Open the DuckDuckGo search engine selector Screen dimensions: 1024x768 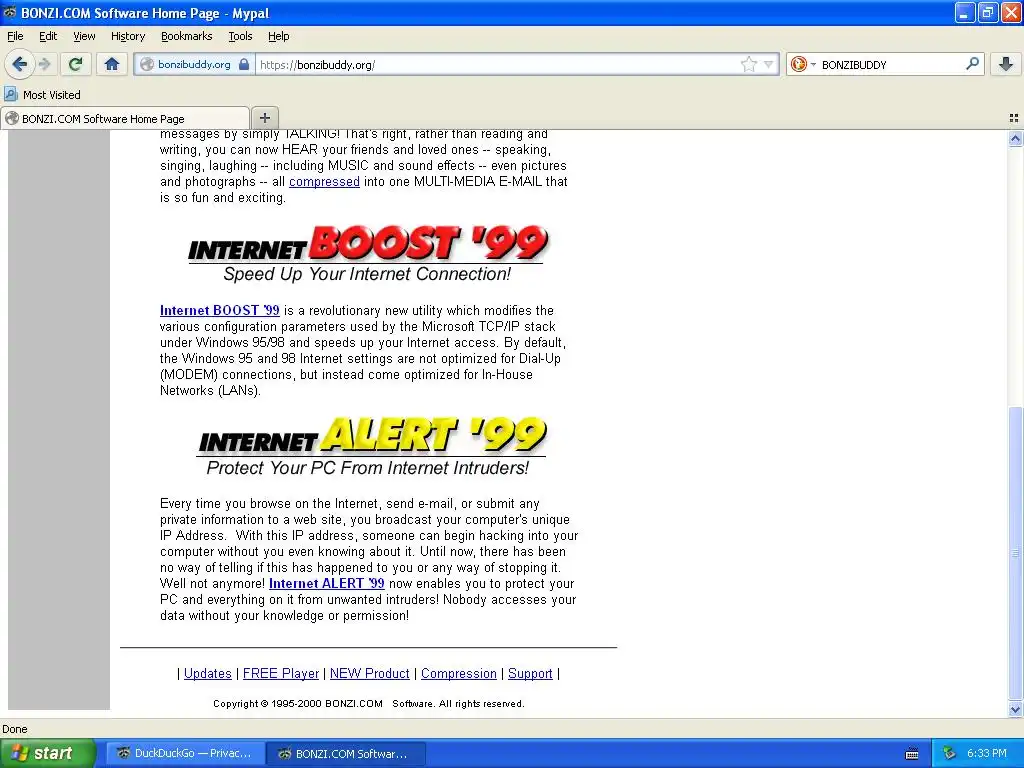803,64
